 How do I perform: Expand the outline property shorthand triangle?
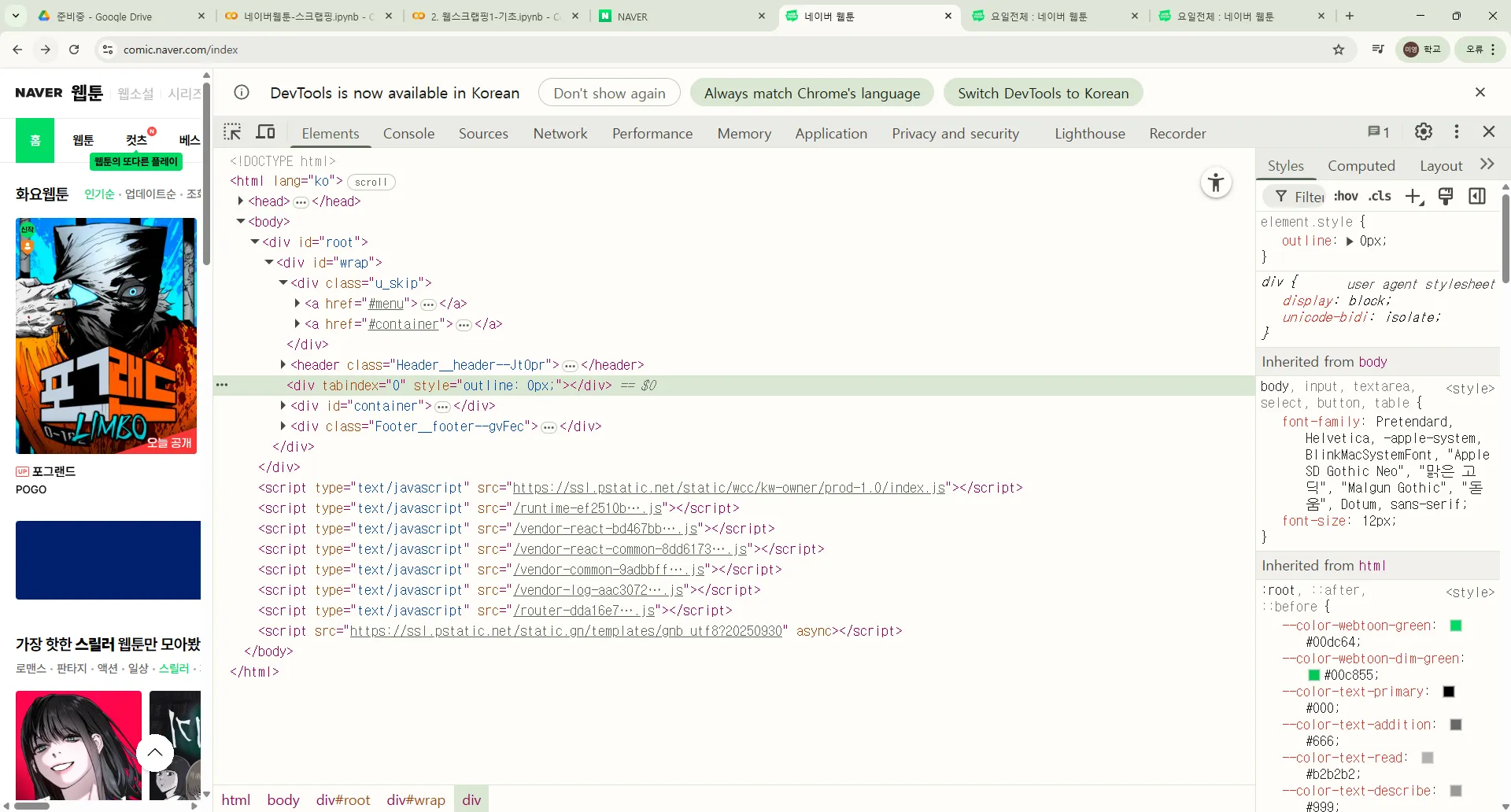(1350, 242)
